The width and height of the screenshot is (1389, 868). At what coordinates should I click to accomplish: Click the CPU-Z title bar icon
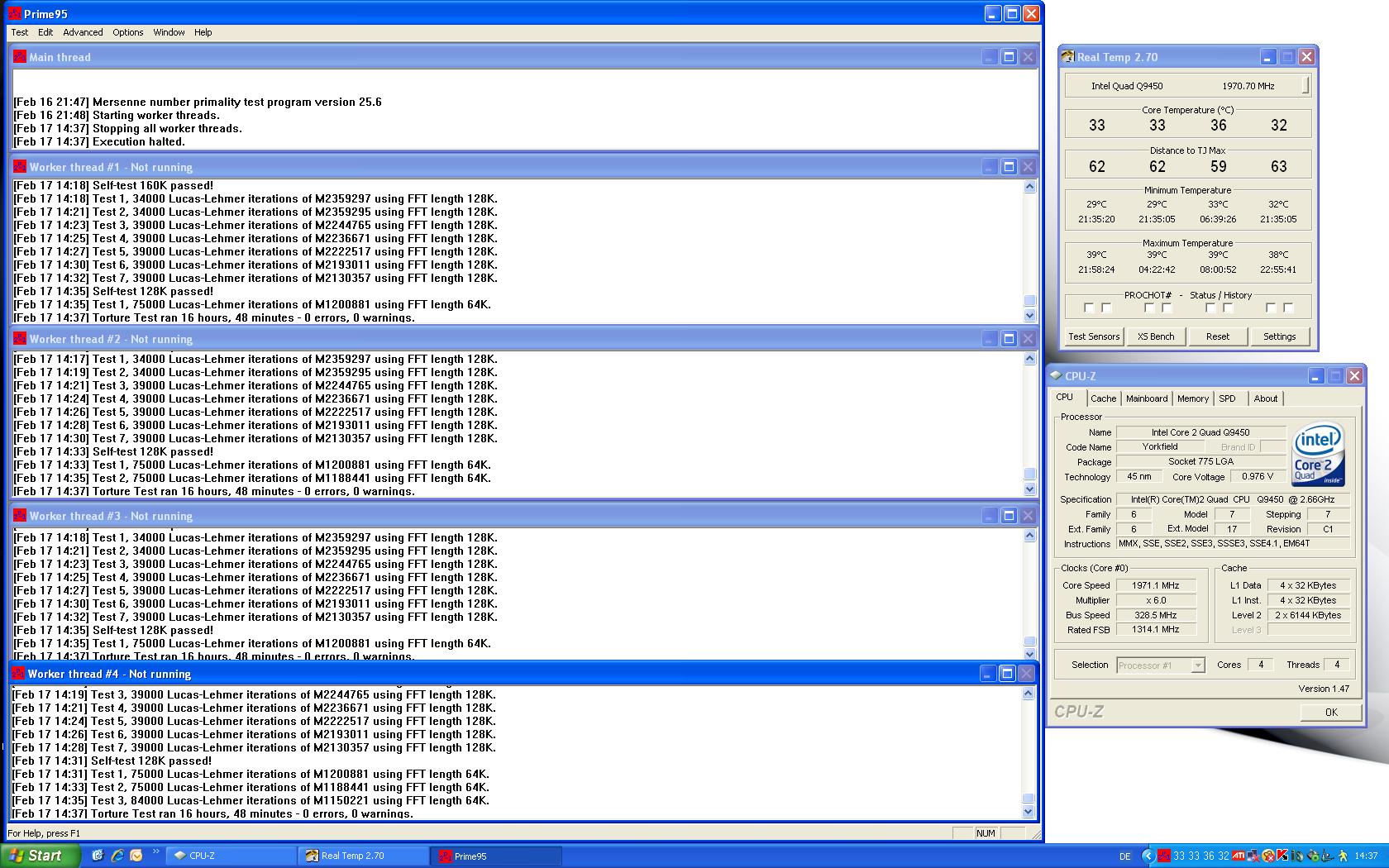coord(1056,375)
